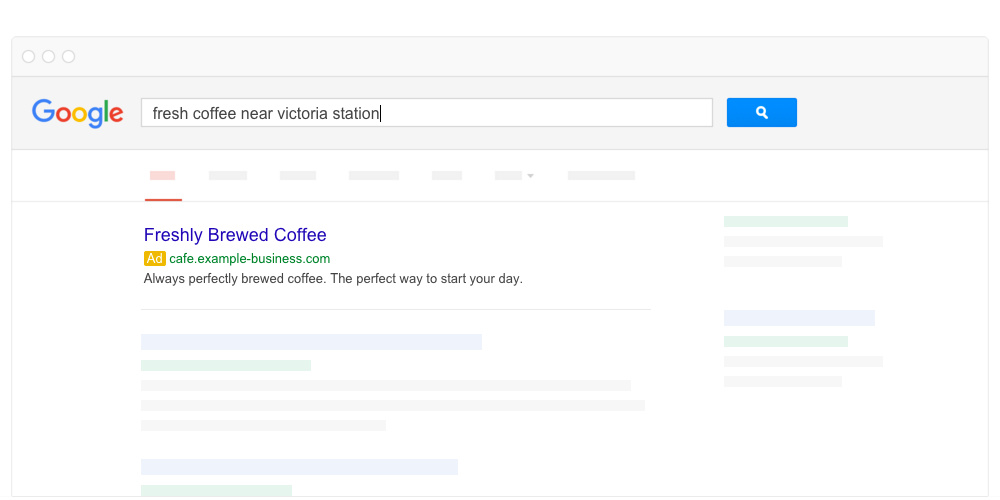Open the dropdown arrow in the results tab row
This screenshot has width=1000, height=500.
[x=530, y=176]
